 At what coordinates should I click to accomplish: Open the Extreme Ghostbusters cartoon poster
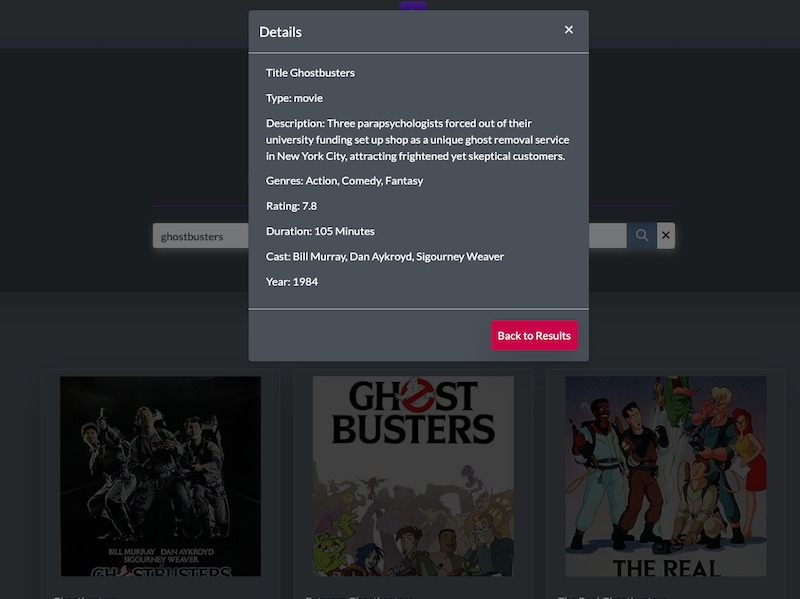coord(413,476)
